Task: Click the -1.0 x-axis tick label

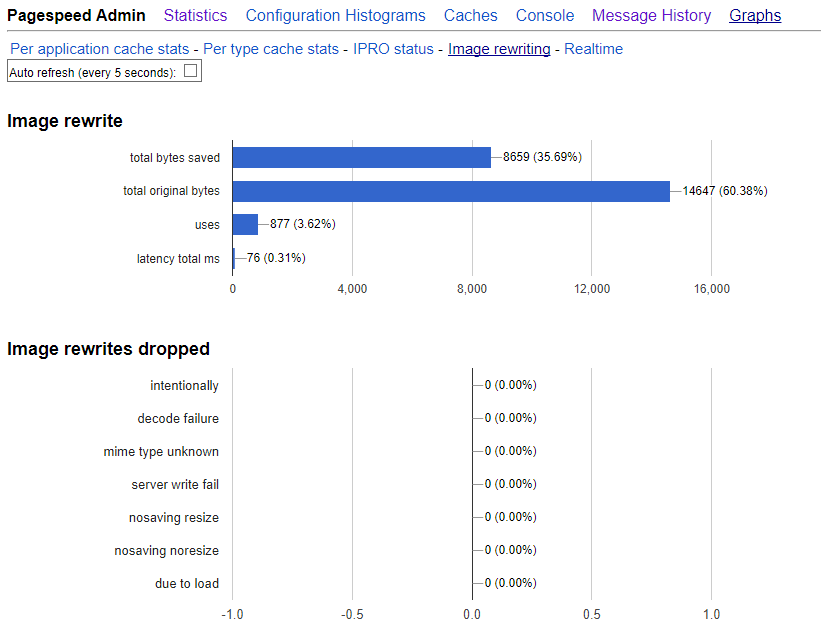Action: [232, 615]
